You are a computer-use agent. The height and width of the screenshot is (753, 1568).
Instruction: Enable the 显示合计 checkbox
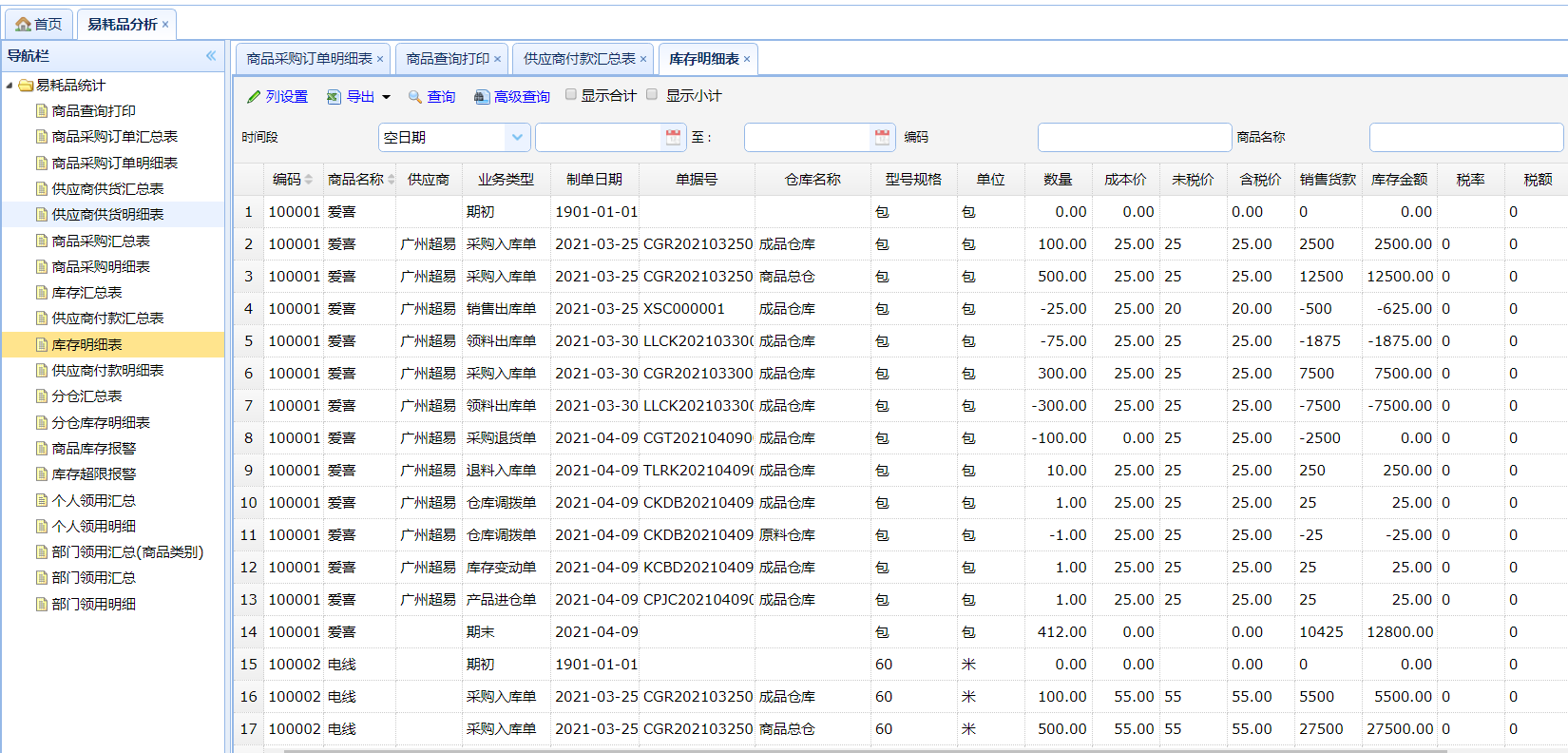coord(571,94)
